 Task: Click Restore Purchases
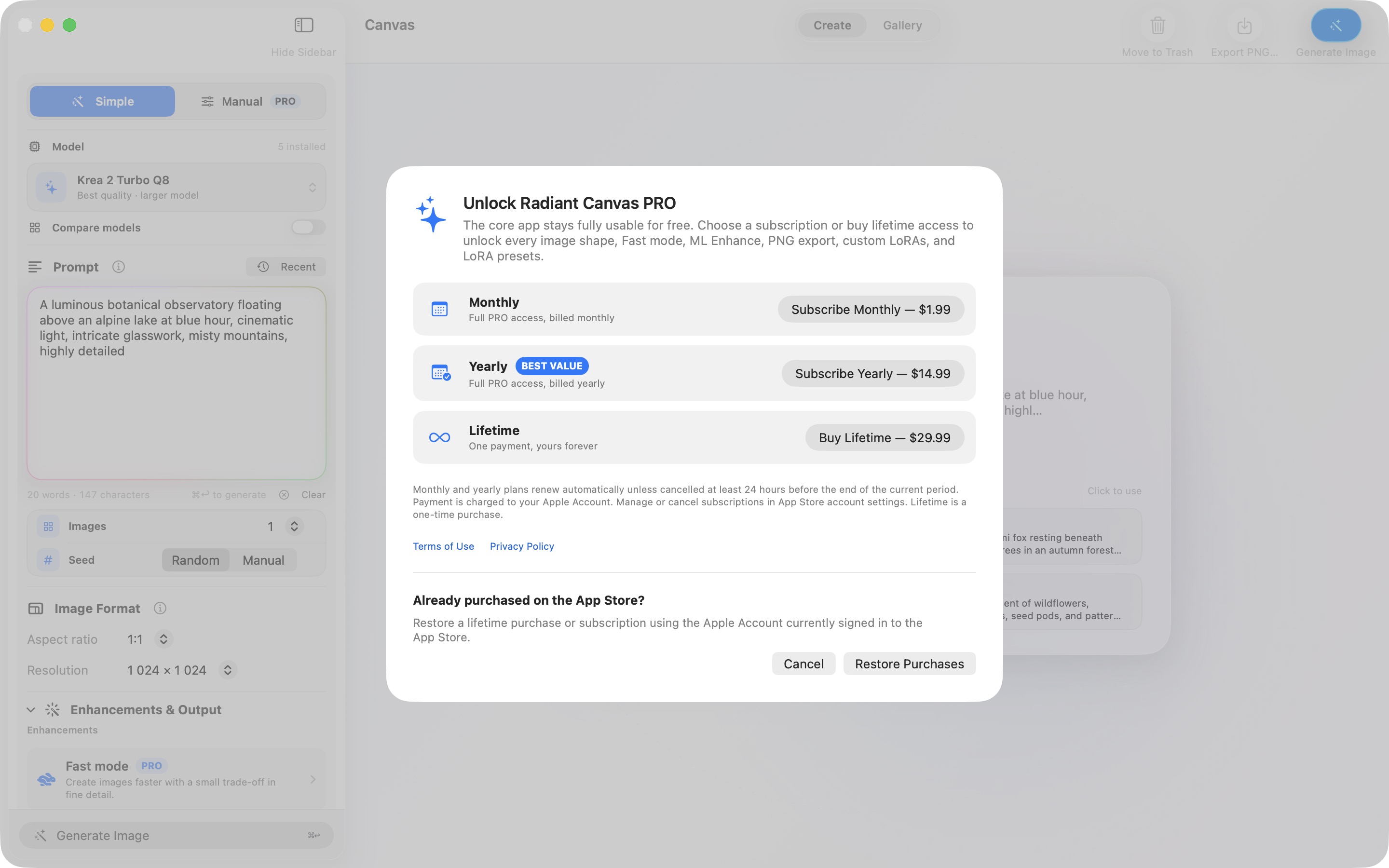909,664
